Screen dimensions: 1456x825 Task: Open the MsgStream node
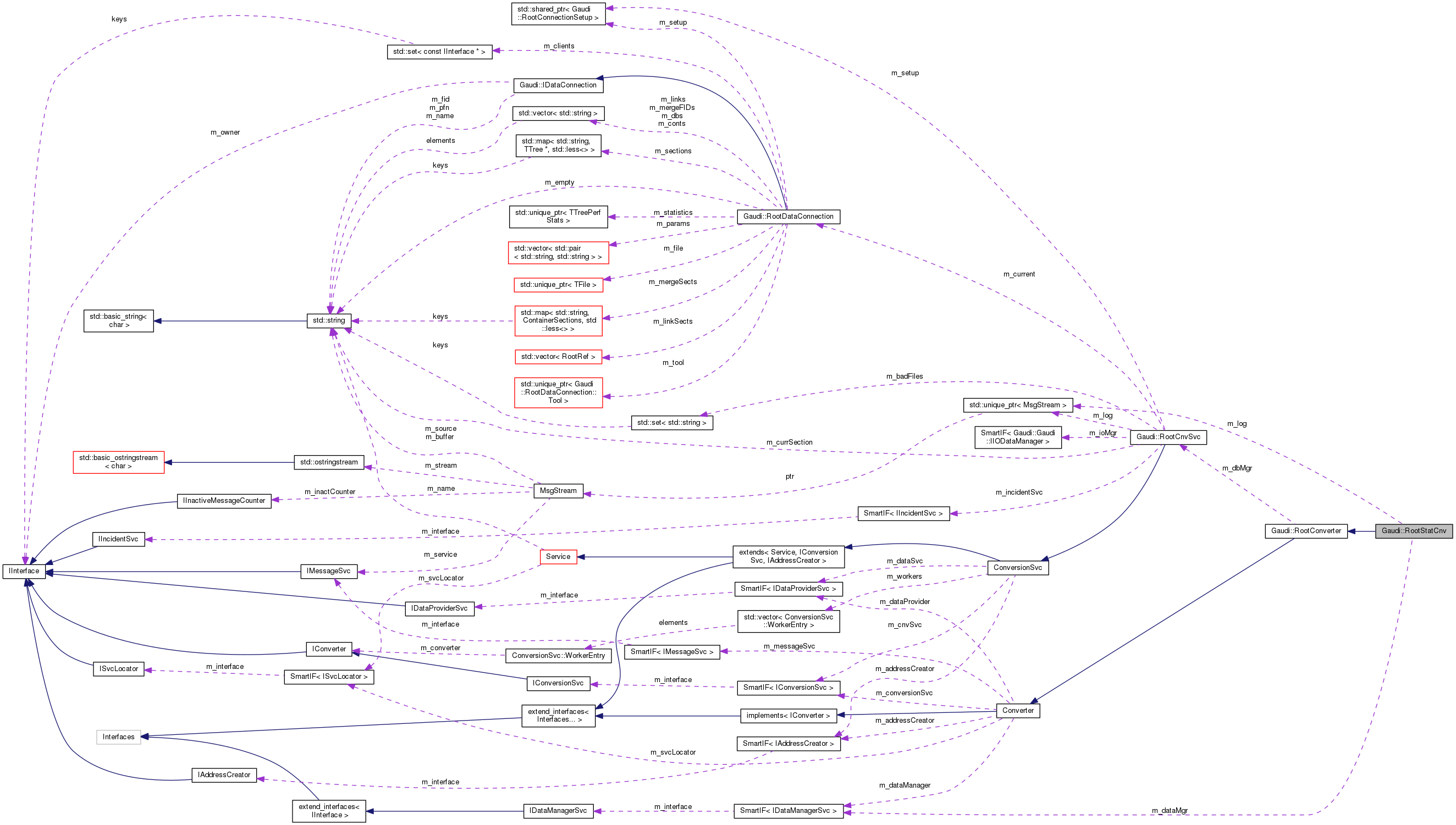(x=558, y=491)
